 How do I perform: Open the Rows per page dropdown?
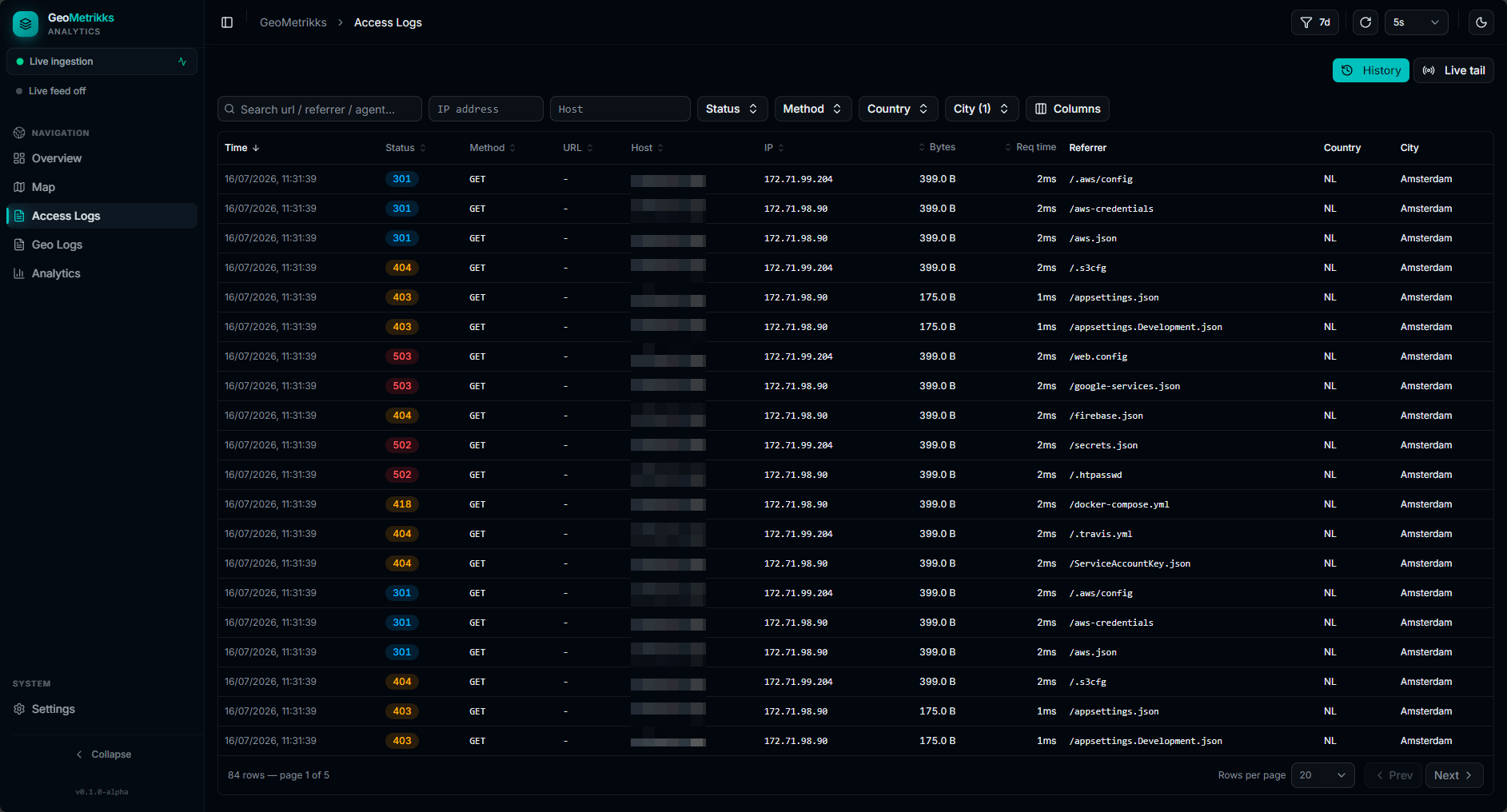[1323, 775]
